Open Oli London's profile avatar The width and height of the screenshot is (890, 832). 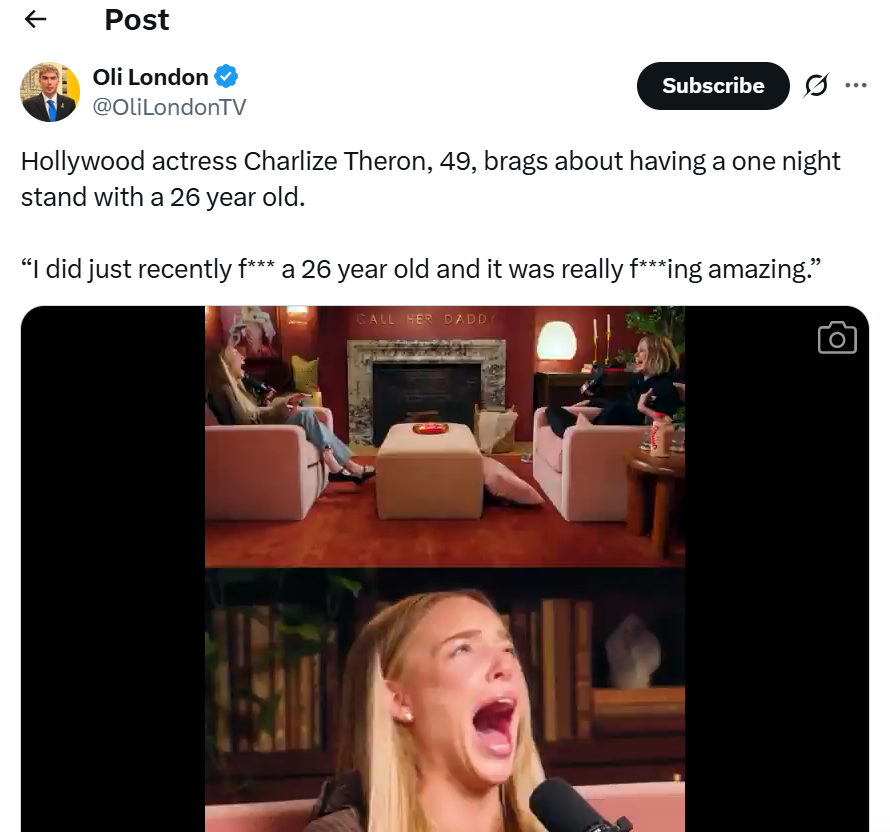[50, 92]
